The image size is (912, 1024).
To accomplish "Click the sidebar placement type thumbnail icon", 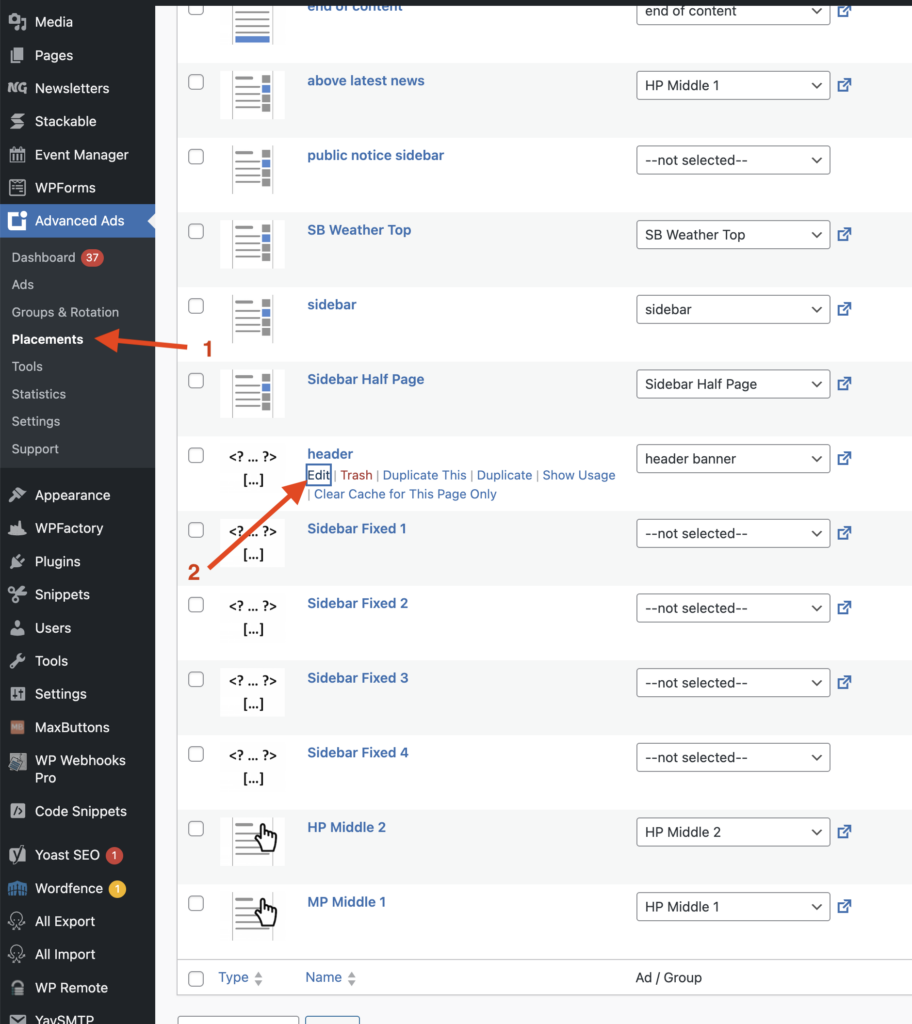I will click(252, 318).
